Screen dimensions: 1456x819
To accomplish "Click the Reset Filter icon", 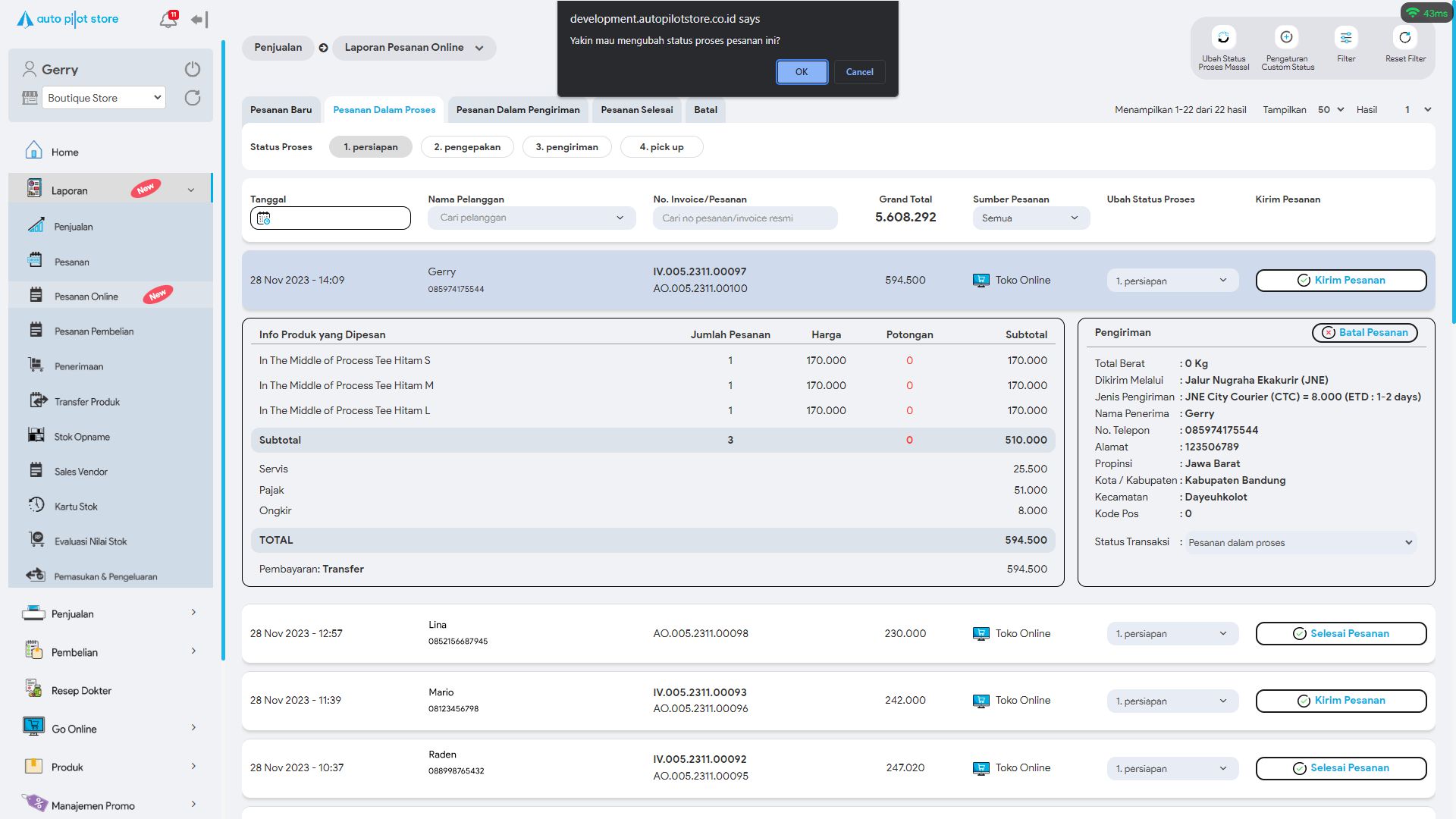I will coord(1405,38).
